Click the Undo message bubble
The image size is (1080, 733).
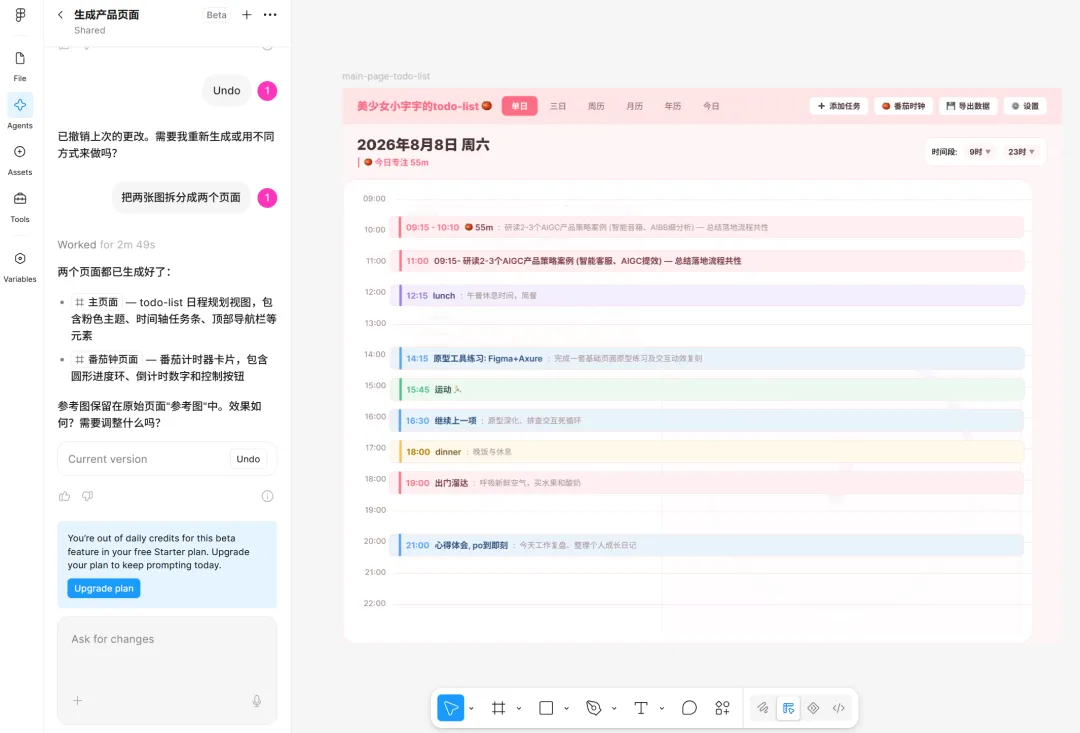[227, 91]
